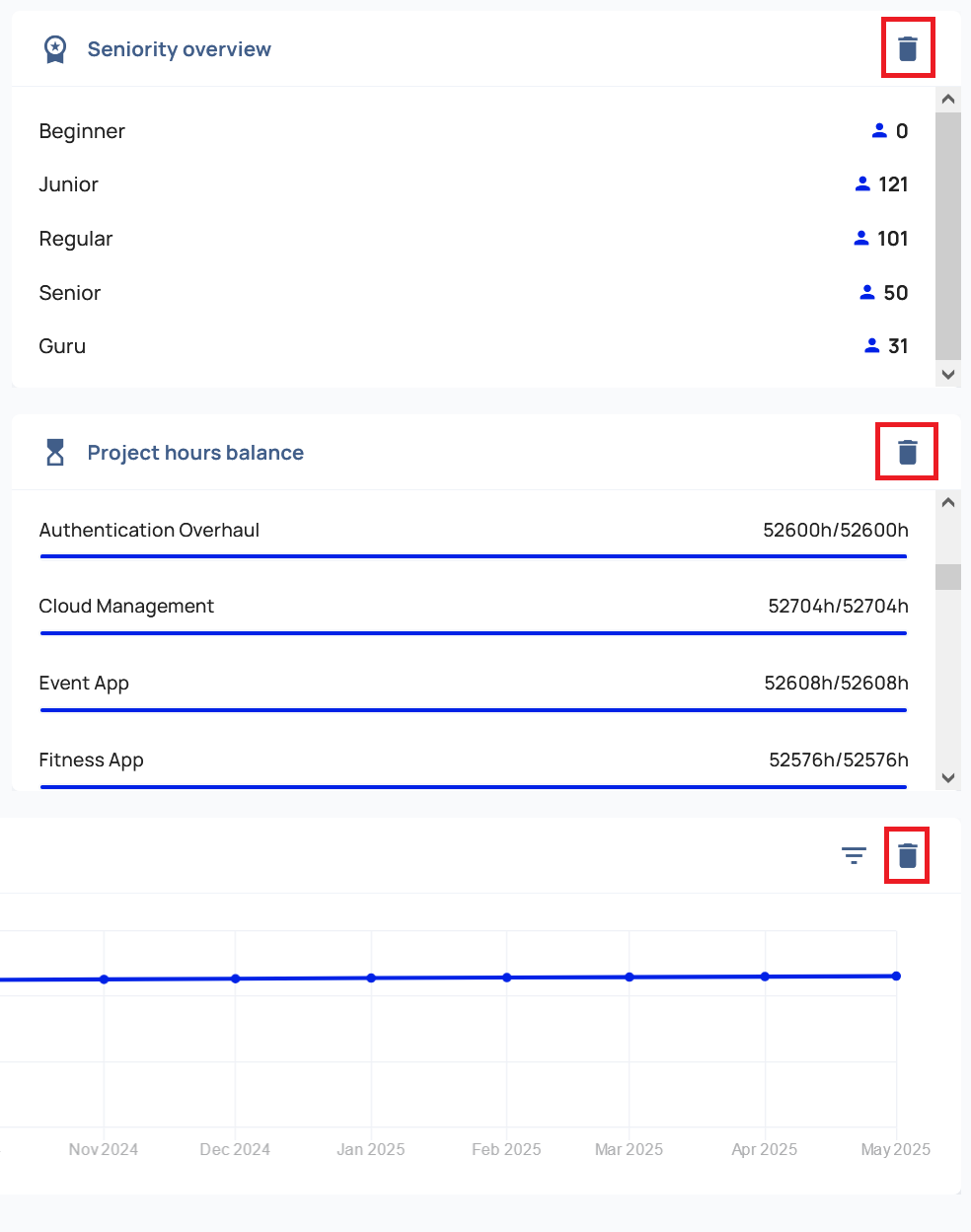971x1232 pixels.
Task: Click the Seniority overview ribbon badge icon
Action: click(55, 49)
